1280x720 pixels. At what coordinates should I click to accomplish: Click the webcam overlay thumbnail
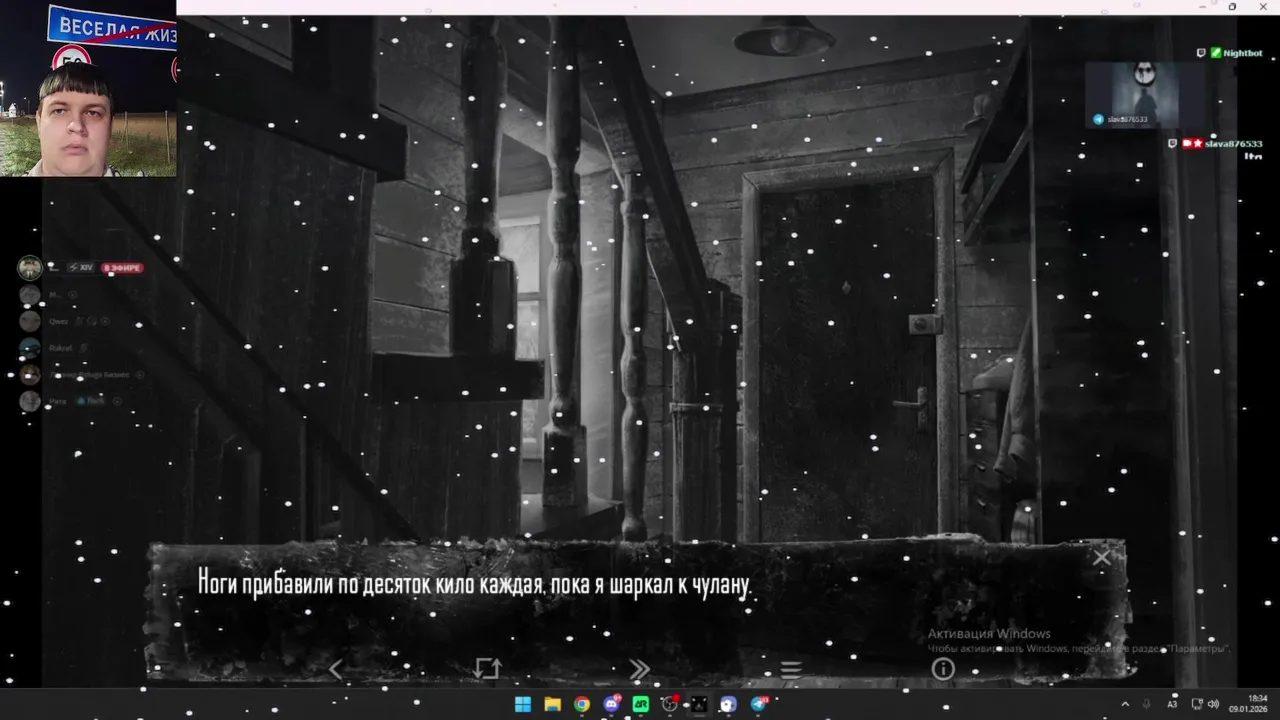coord(88,88)
